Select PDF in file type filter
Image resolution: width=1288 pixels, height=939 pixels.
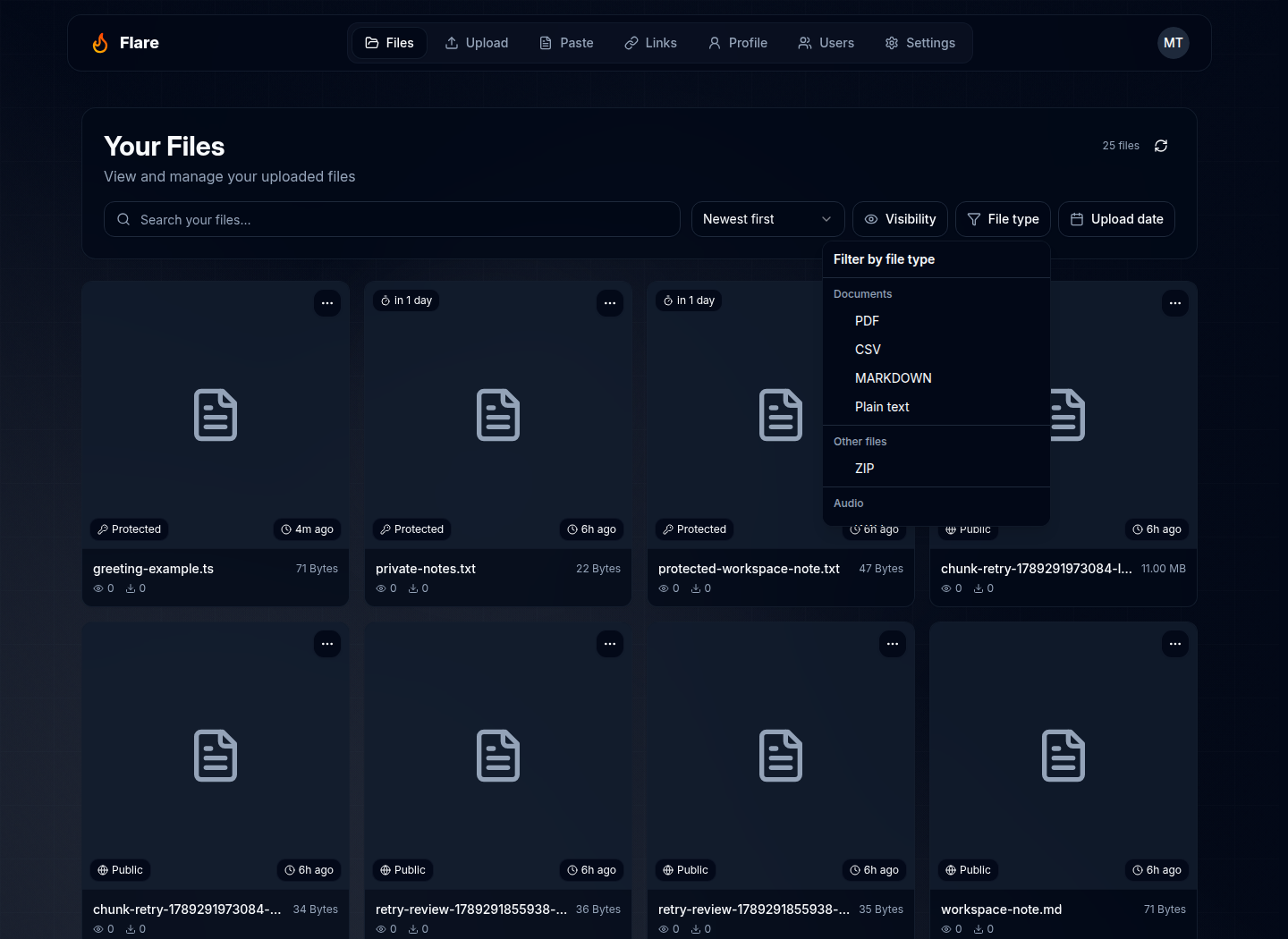pos(936,321)
